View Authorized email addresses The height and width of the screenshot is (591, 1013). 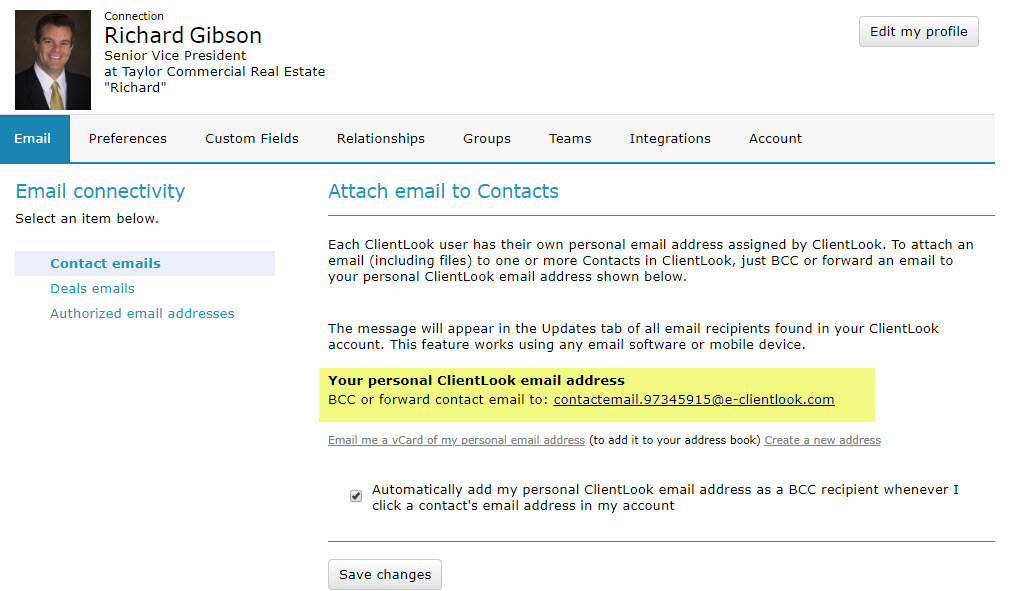click(x=142, y=313)
